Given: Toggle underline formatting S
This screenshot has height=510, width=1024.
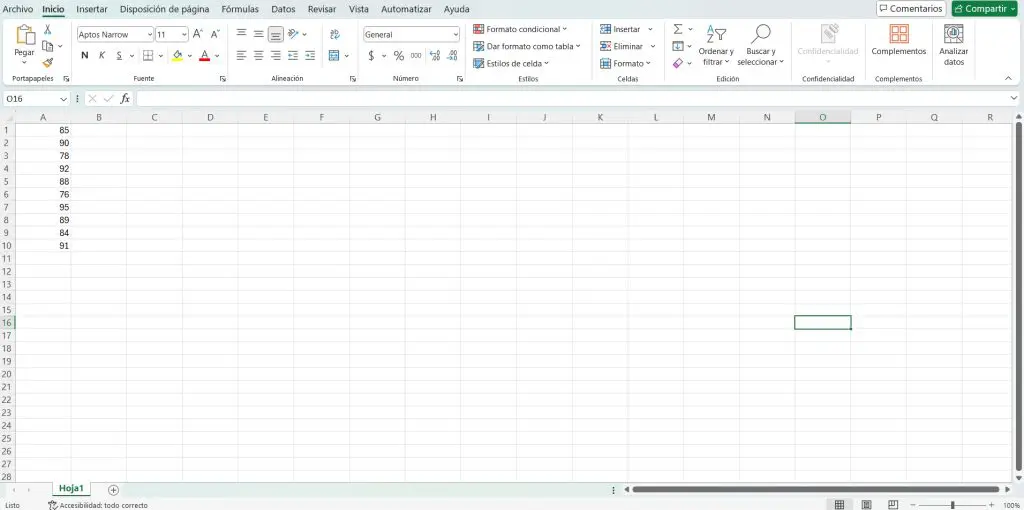Looking at the screenshot, I should tap(119, 56).
